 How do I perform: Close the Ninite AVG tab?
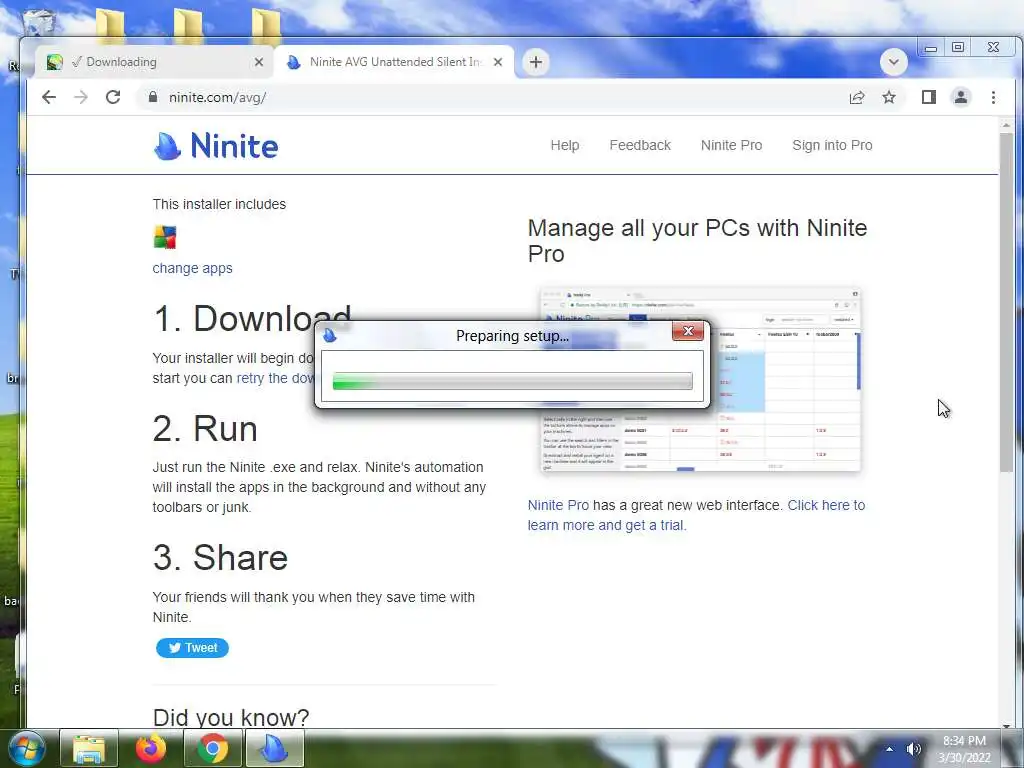pyautogui.click(x=498, y=62)
